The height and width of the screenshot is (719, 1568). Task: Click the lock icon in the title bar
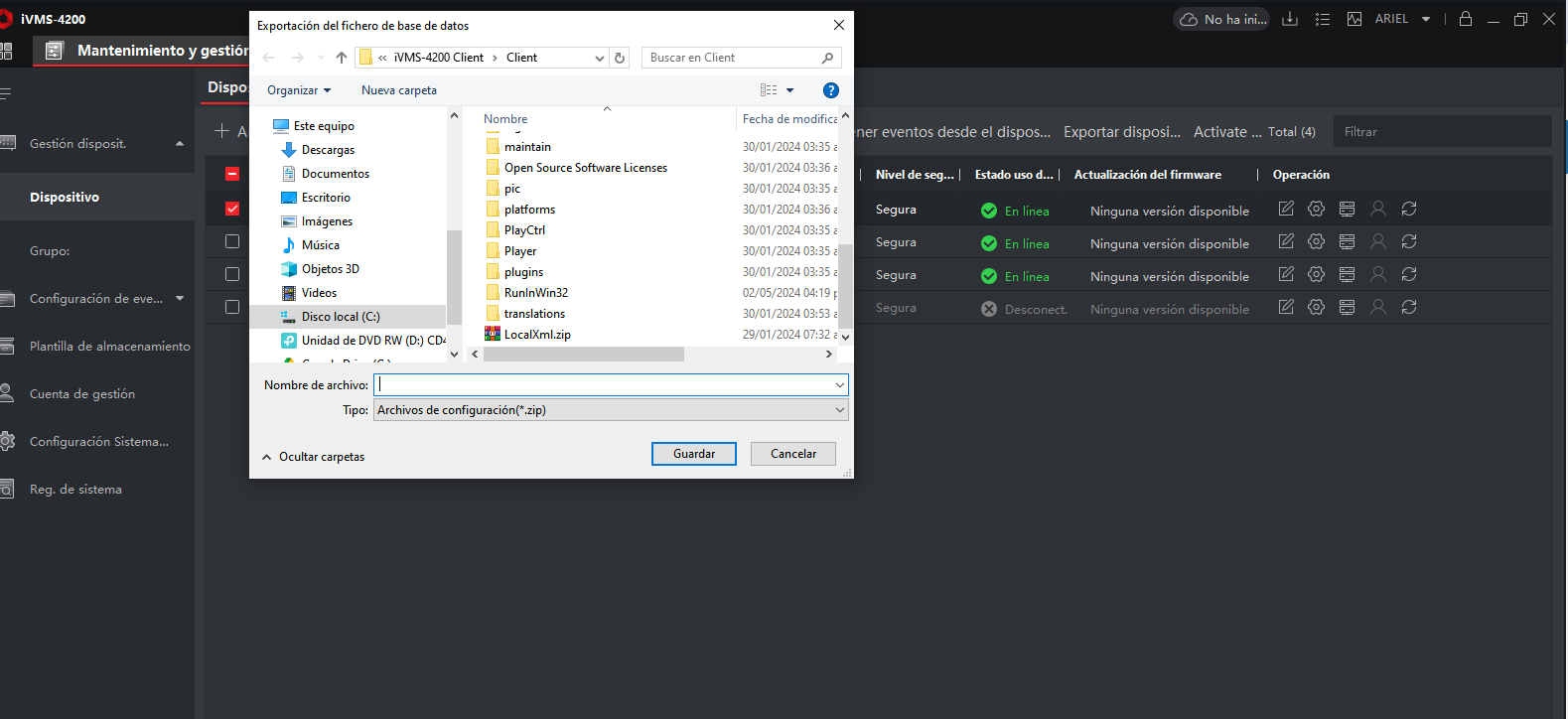(1465, 19)
